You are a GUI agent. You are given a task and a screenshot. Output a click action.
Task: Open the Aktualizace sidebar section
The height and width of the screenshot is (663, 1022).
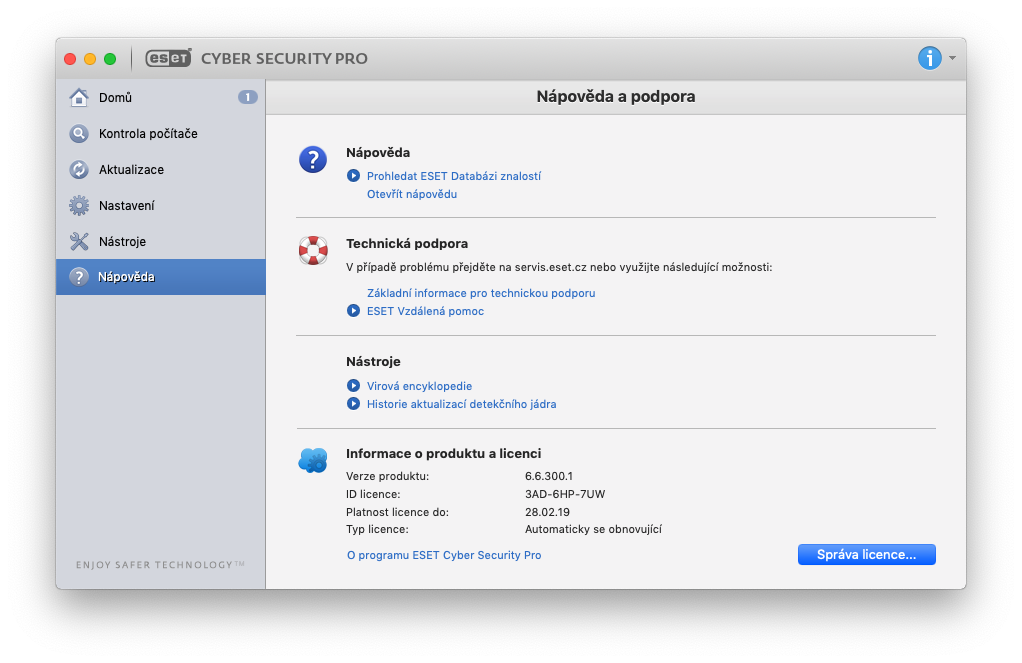[131, 170]
